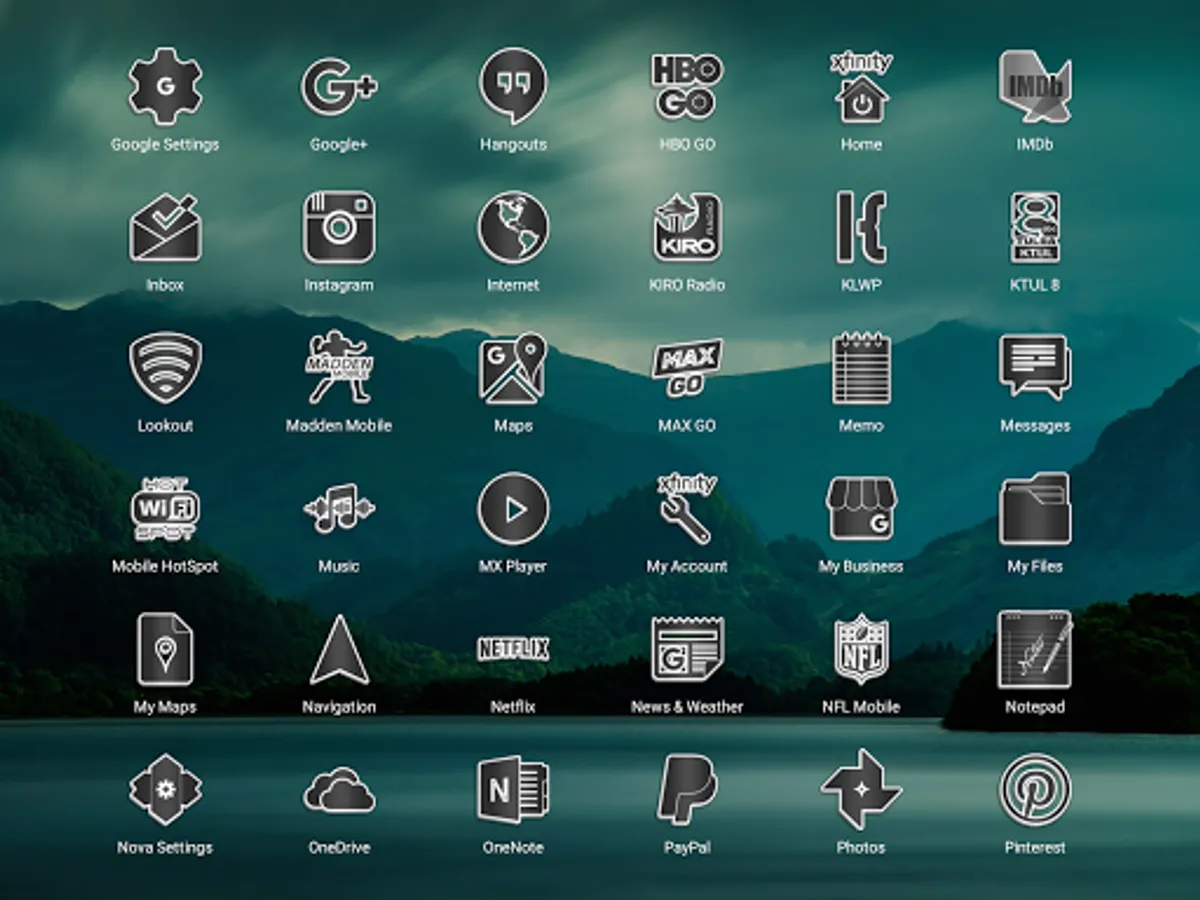Open the Photos pinwheel icon
The width and height of the screenshot is (1200, 900).
[x=861, y=790]
